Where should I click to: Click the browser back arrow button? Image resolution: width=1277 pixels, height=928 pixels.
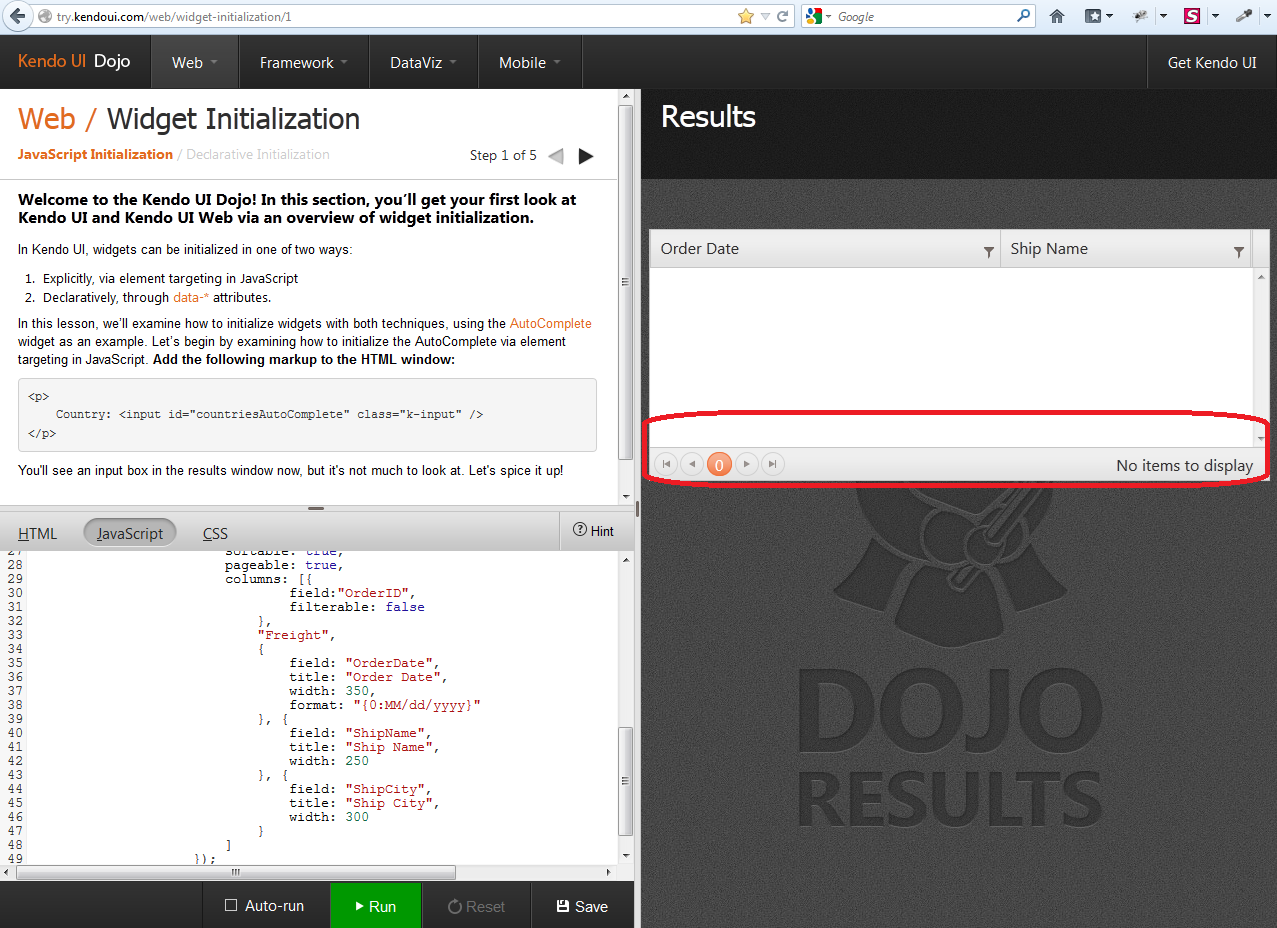16,16
